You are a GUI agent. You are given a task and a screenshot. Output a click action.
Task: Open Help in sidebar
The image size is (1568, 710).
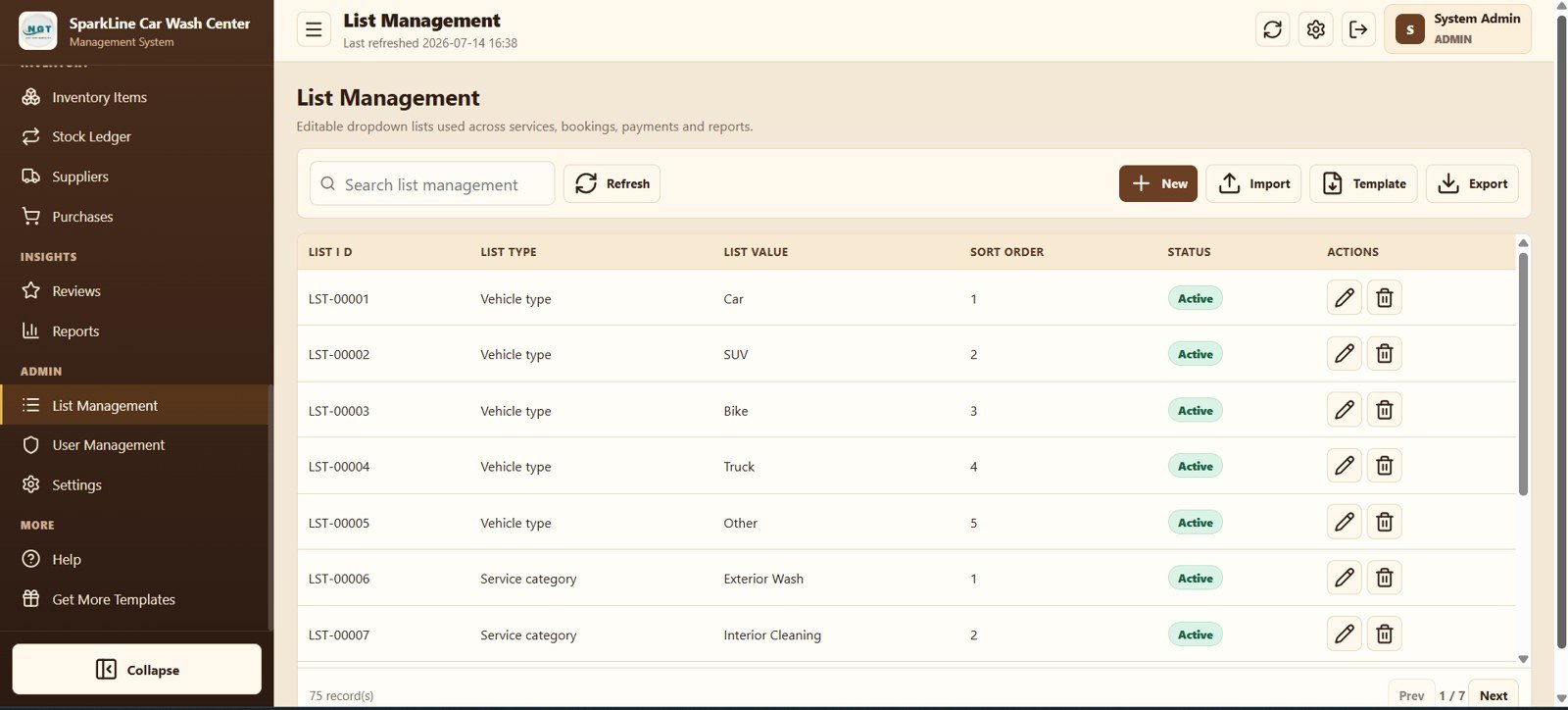coord(134,559)
